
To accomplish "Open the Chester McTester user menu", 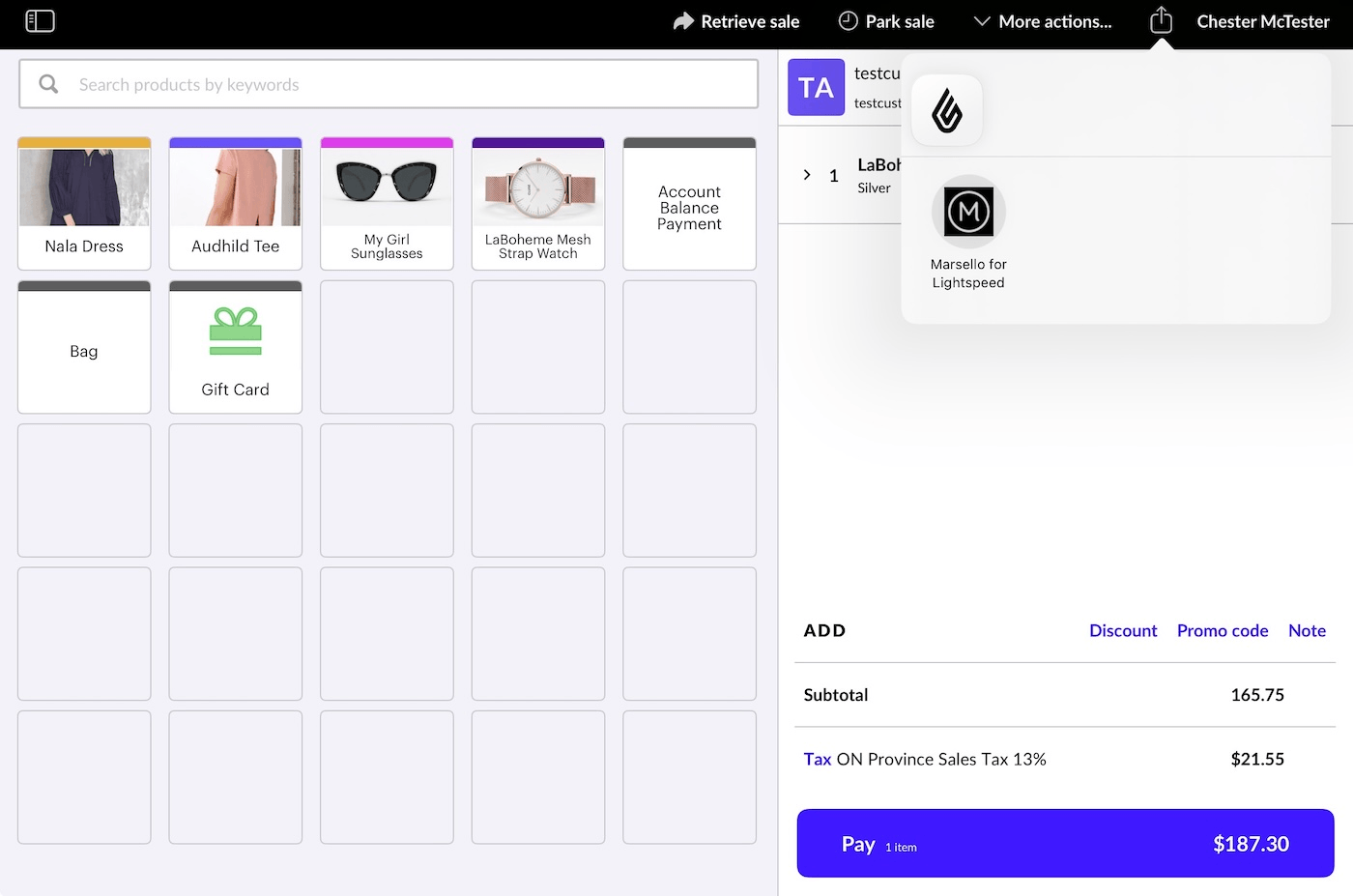I will point(1263,21).
